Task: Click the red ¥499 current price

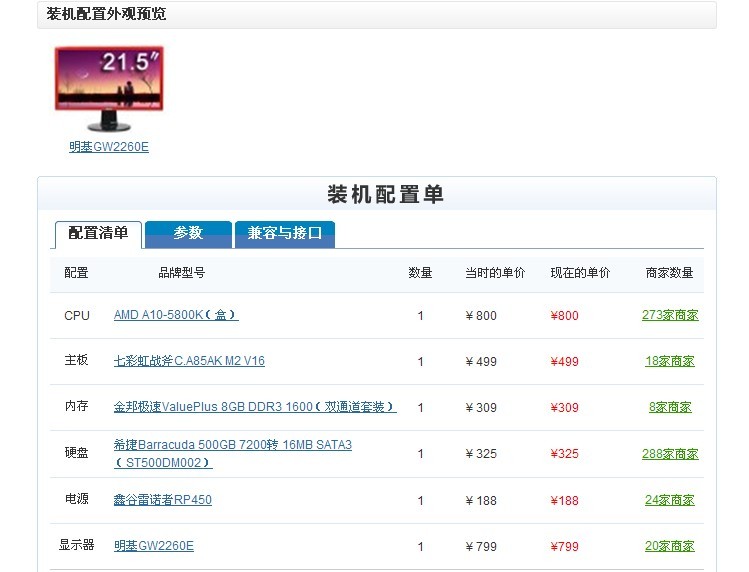Action: pos(564,361)
